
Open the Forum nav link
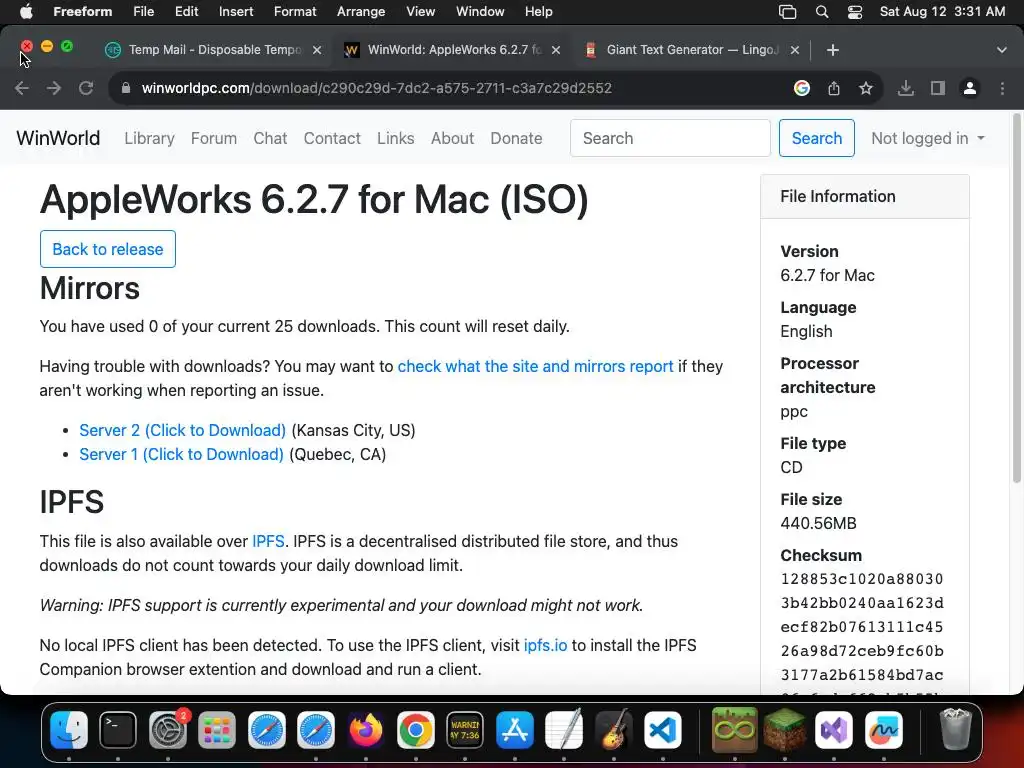214,138
